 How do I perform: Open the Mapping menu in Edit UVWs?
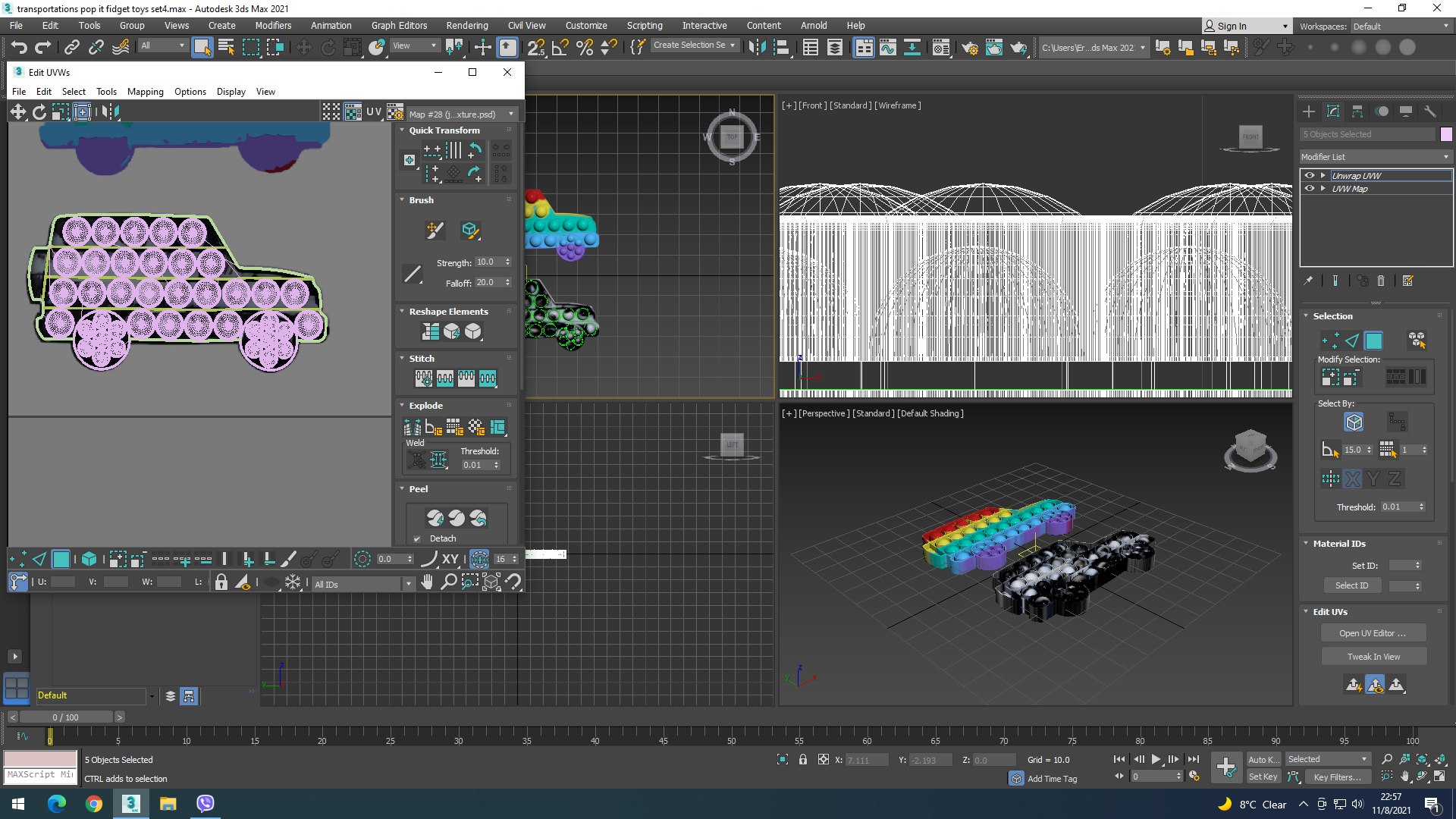(145, 92)
